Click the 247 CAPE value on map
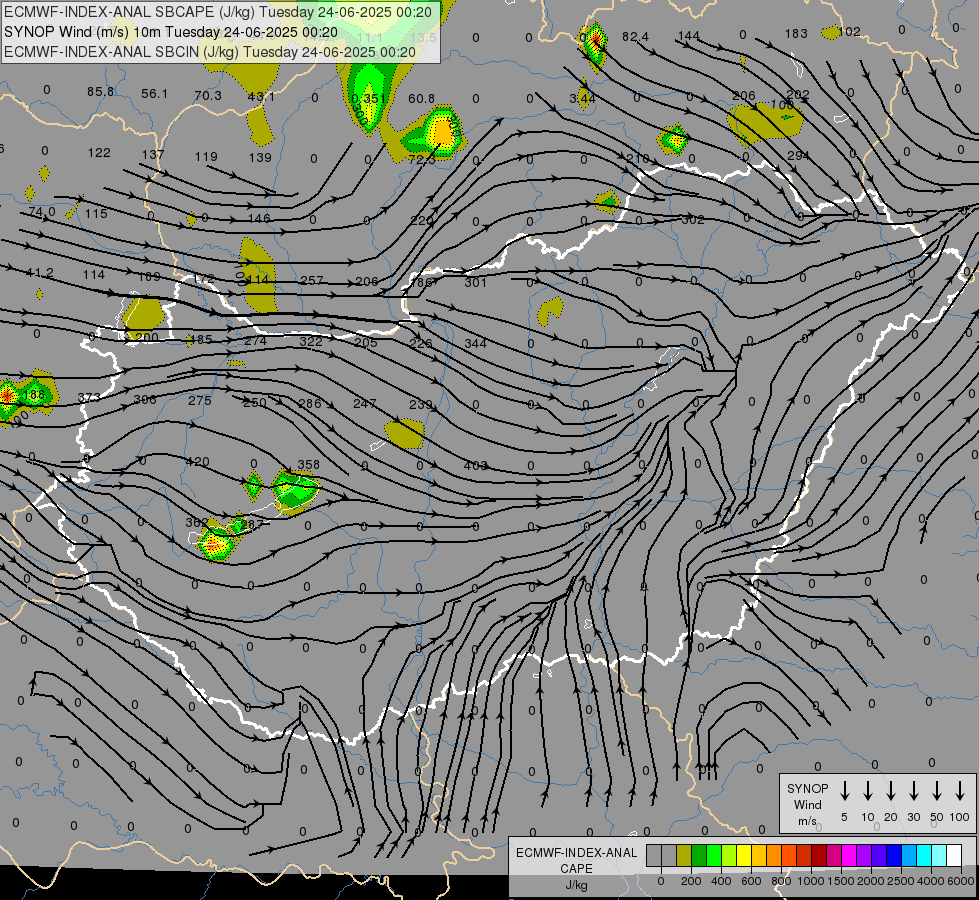The height and width of the screenshot is (900, 979). pyautogui.click(x=365, y=404)
